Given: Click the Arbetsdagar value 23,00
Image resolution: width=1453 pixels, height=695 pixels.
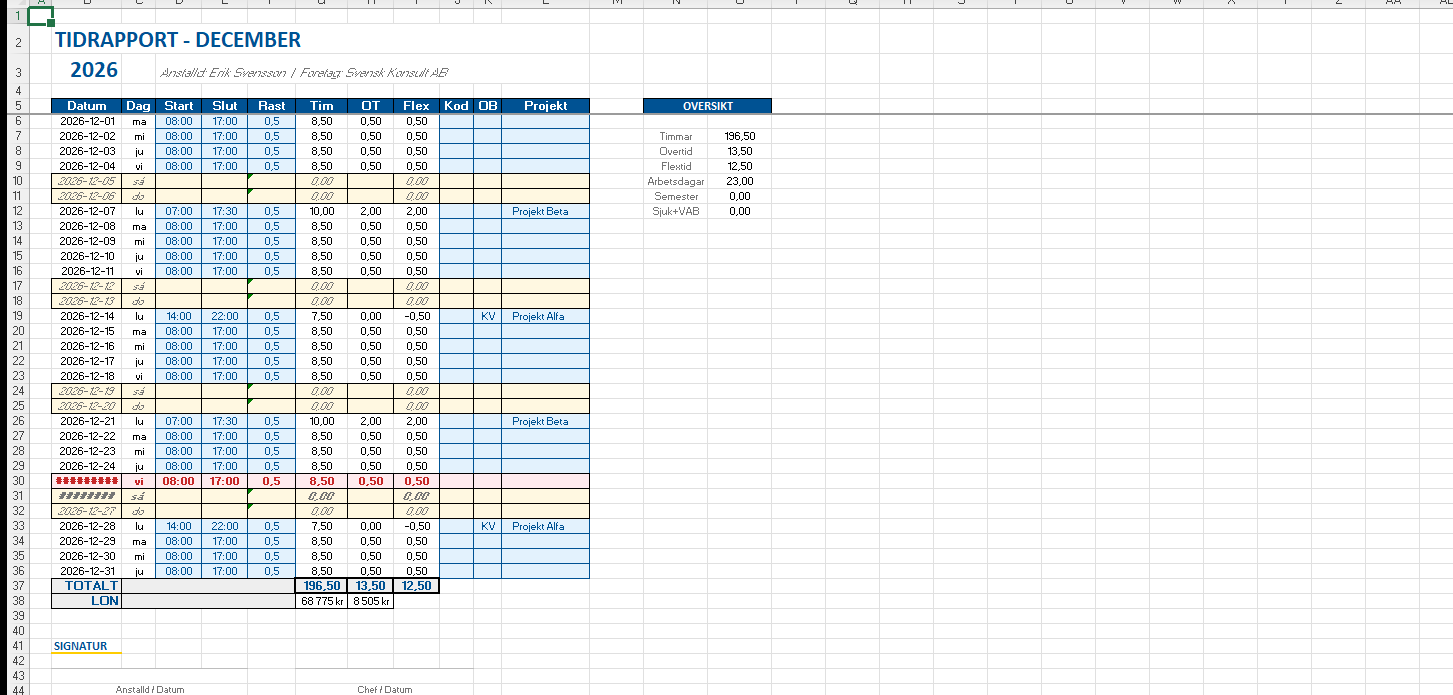Looking at the screenshot, I should coord(739,181).
